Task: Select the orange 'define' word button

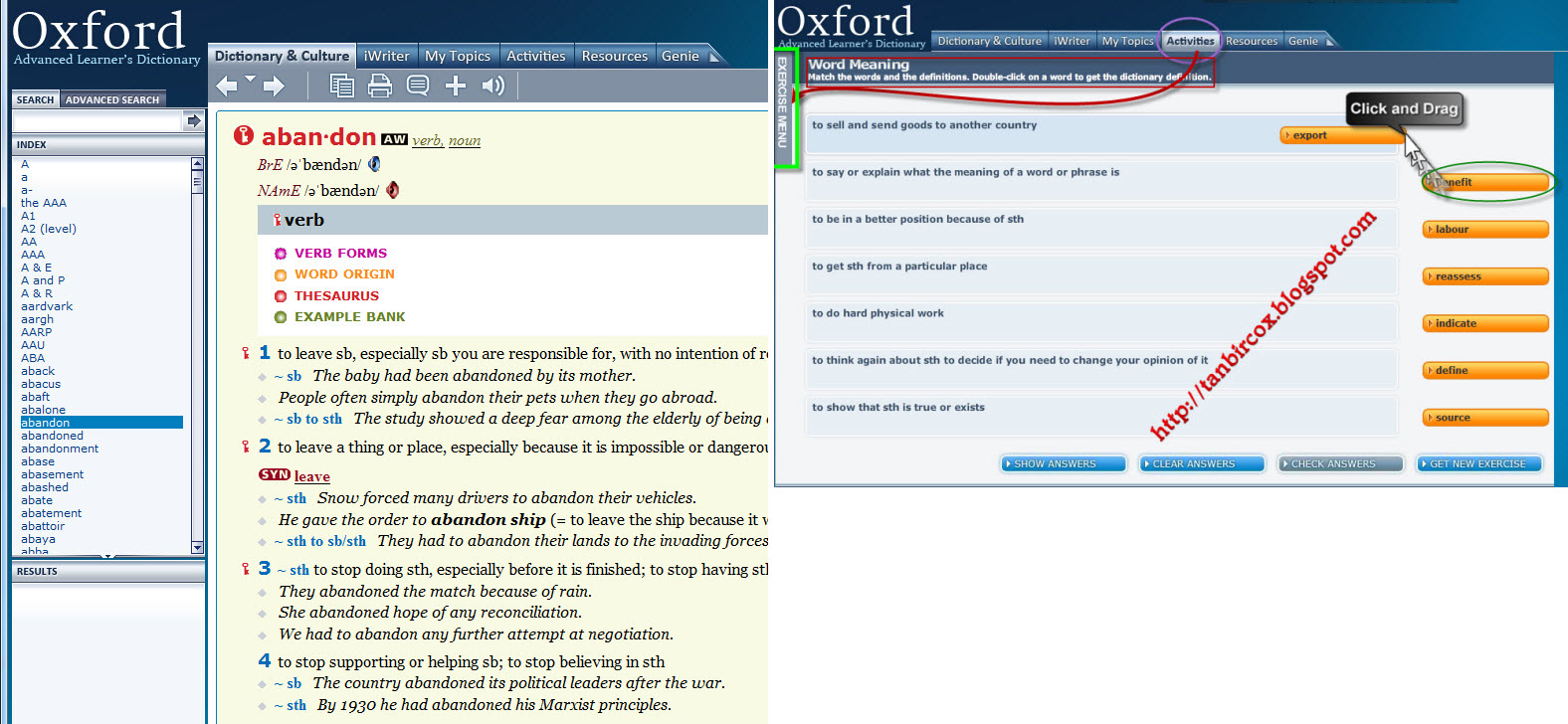Action: 1485,370
